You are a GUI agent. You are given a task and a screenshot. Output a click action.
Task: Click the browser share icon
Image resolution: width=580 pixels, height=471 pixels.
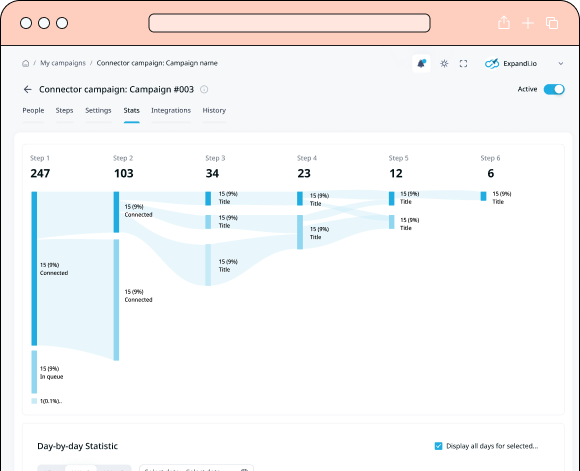[x=504, y=23]
